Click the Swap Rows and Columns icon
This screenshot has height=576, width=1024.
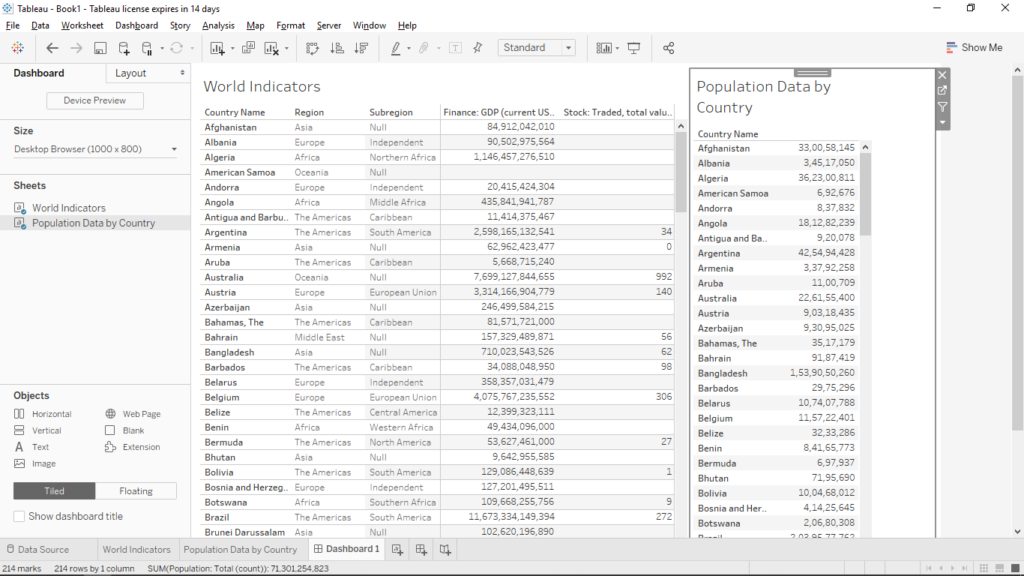click(x=312, y=47)
